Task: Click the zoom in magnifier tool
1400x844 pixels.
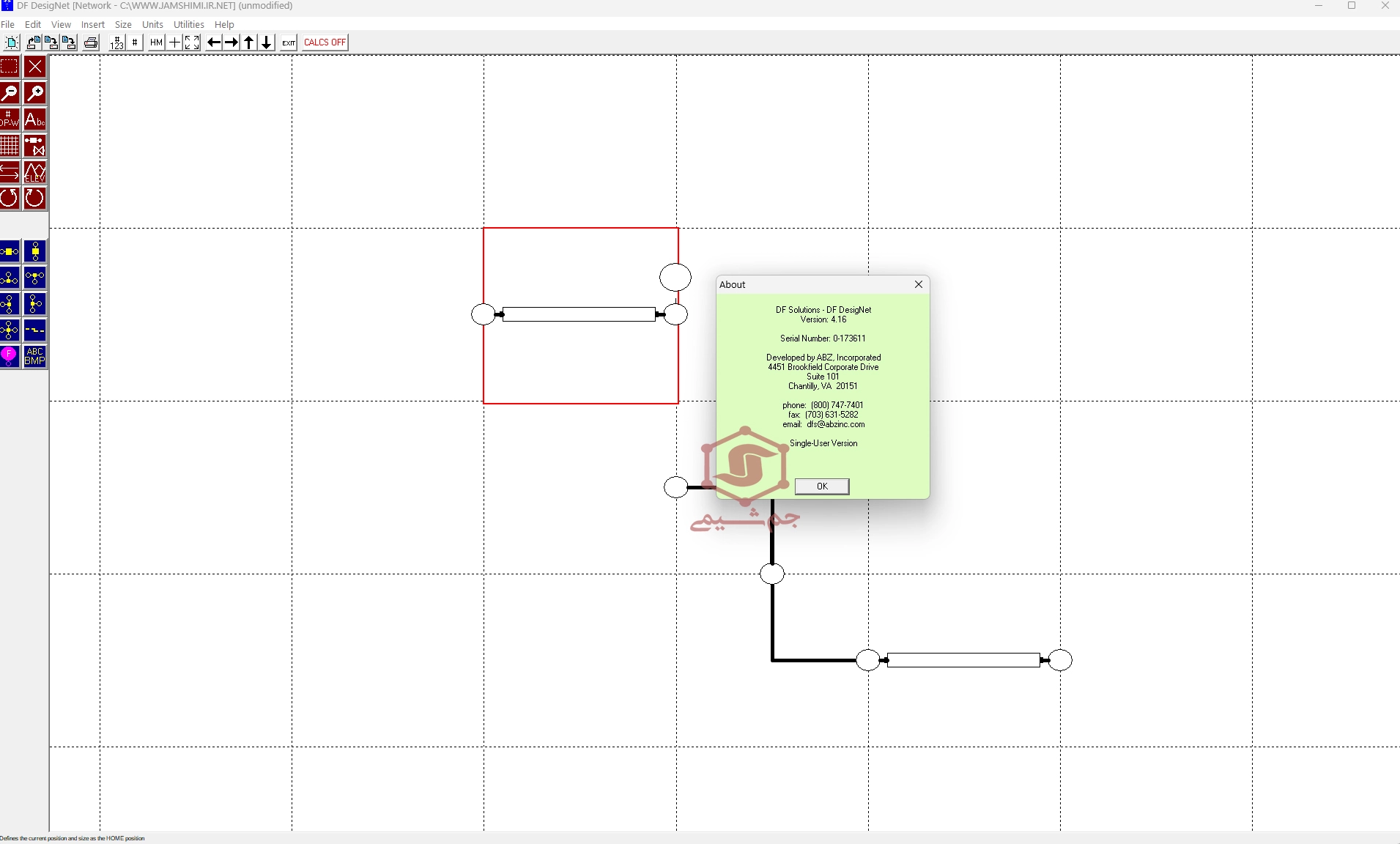Action: [34, 93]
